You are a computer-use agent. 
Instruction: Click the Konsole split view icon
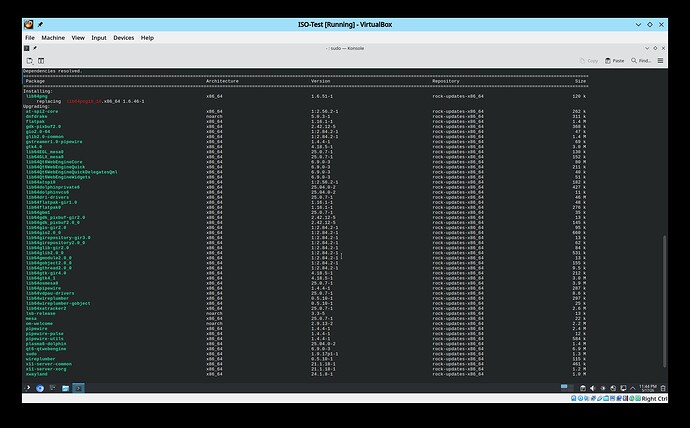pos(41,61)
